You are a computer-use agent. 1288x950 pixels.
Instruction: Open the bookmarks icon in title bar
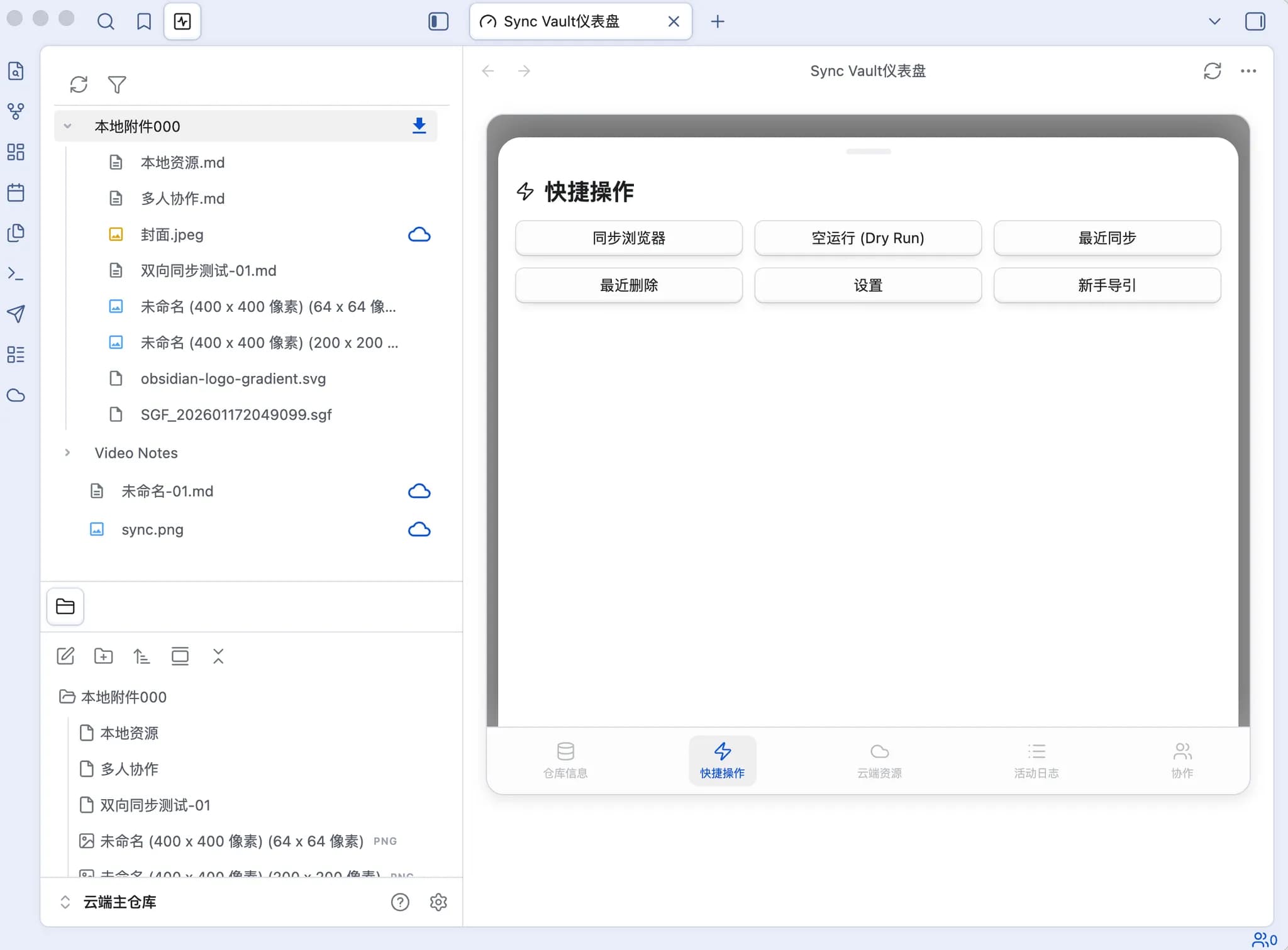click(x=144, y=21)
